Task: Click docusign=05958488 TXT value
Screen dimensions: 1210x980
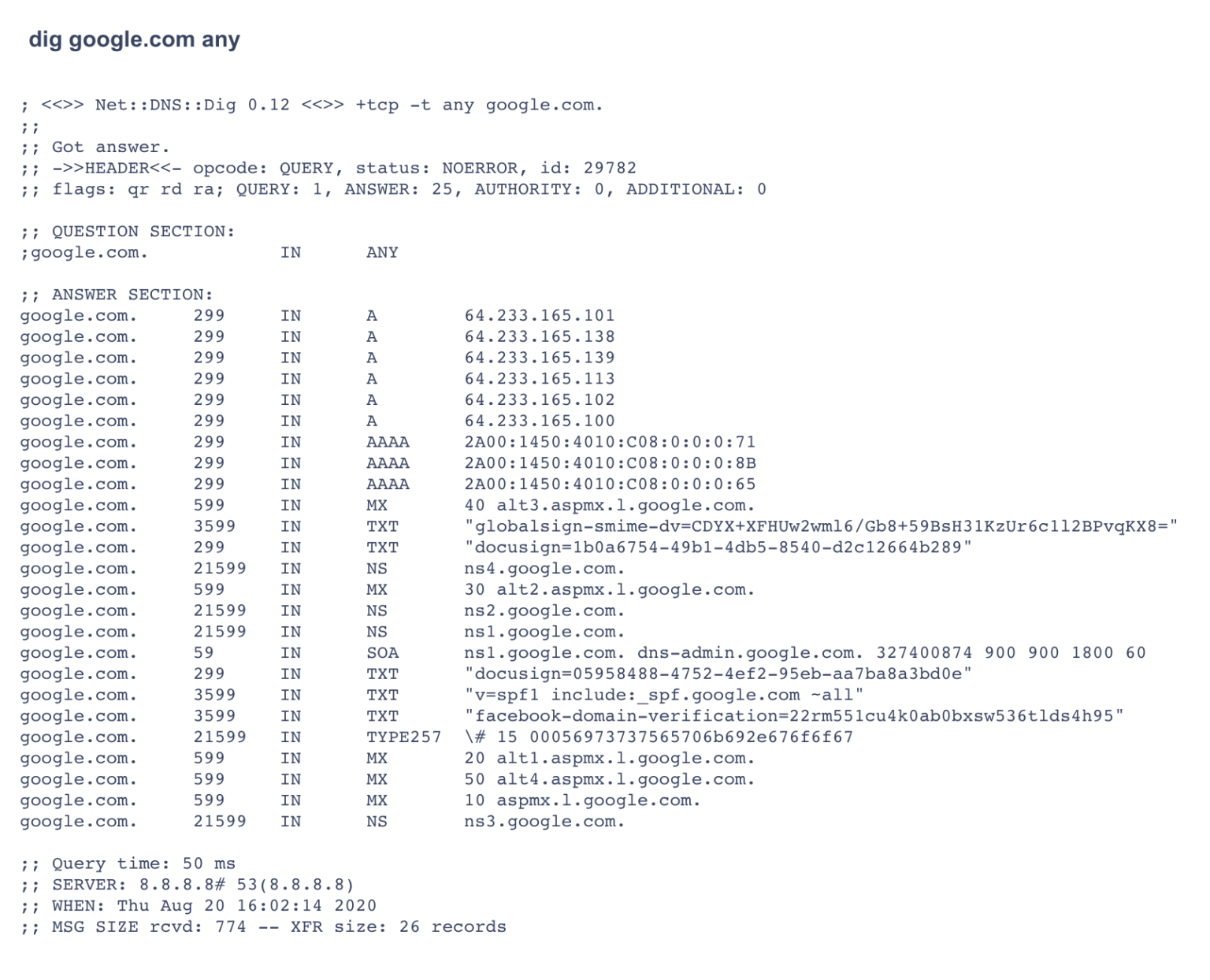Action: click(x=718, y=674)
